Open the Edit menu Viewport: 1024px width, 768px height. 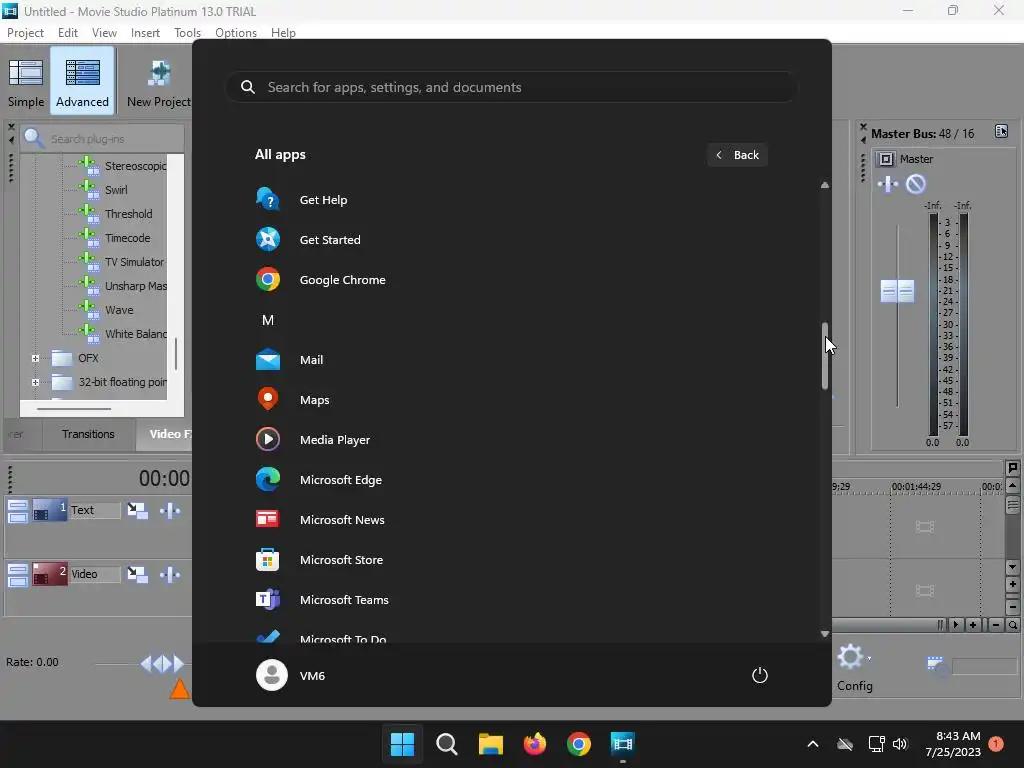pos(67,33)
